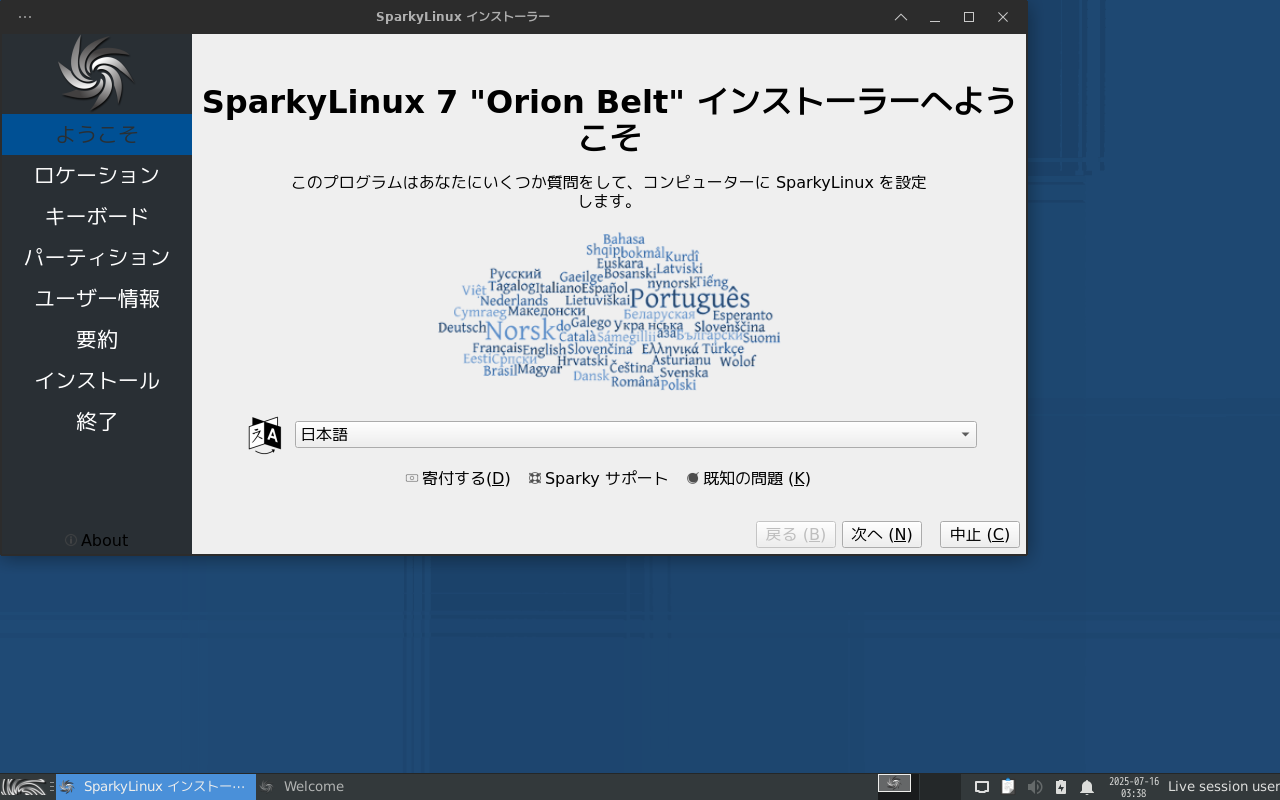Click the volume speaker tray icon
The width and height of the screenshot is (1280, 800).
pyautogui.click(x=1035, y=787)
